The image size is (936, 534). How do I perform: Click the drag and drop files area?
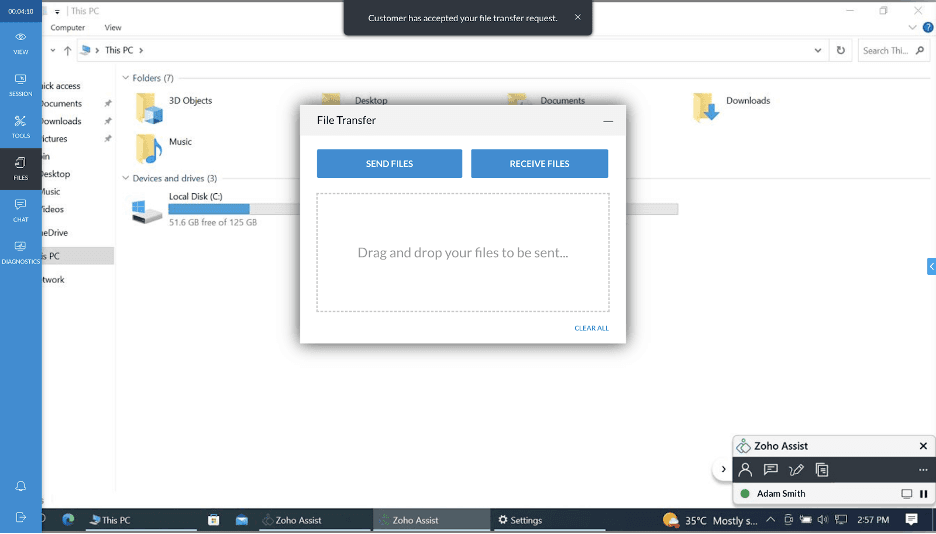[x=463, y=252]
